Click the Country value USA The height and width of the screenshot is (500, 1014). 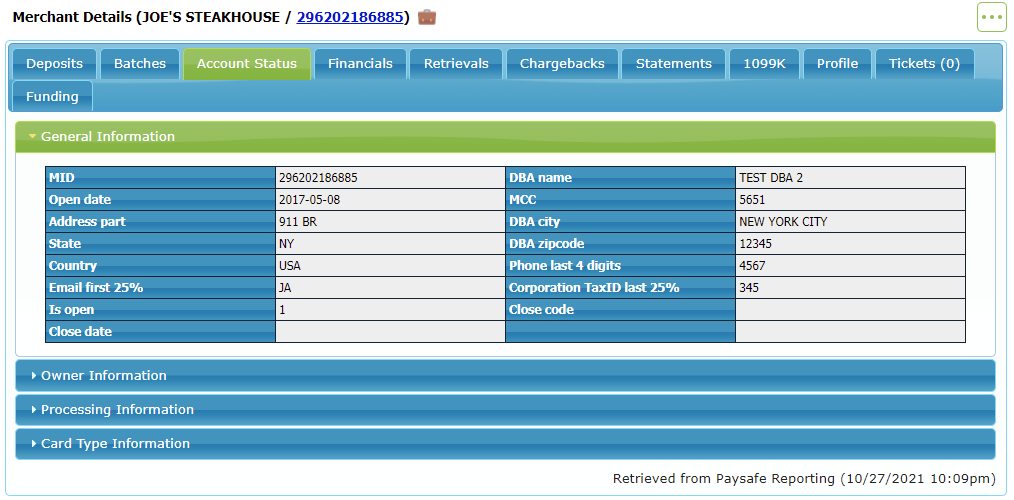click(x=390, y=266)
